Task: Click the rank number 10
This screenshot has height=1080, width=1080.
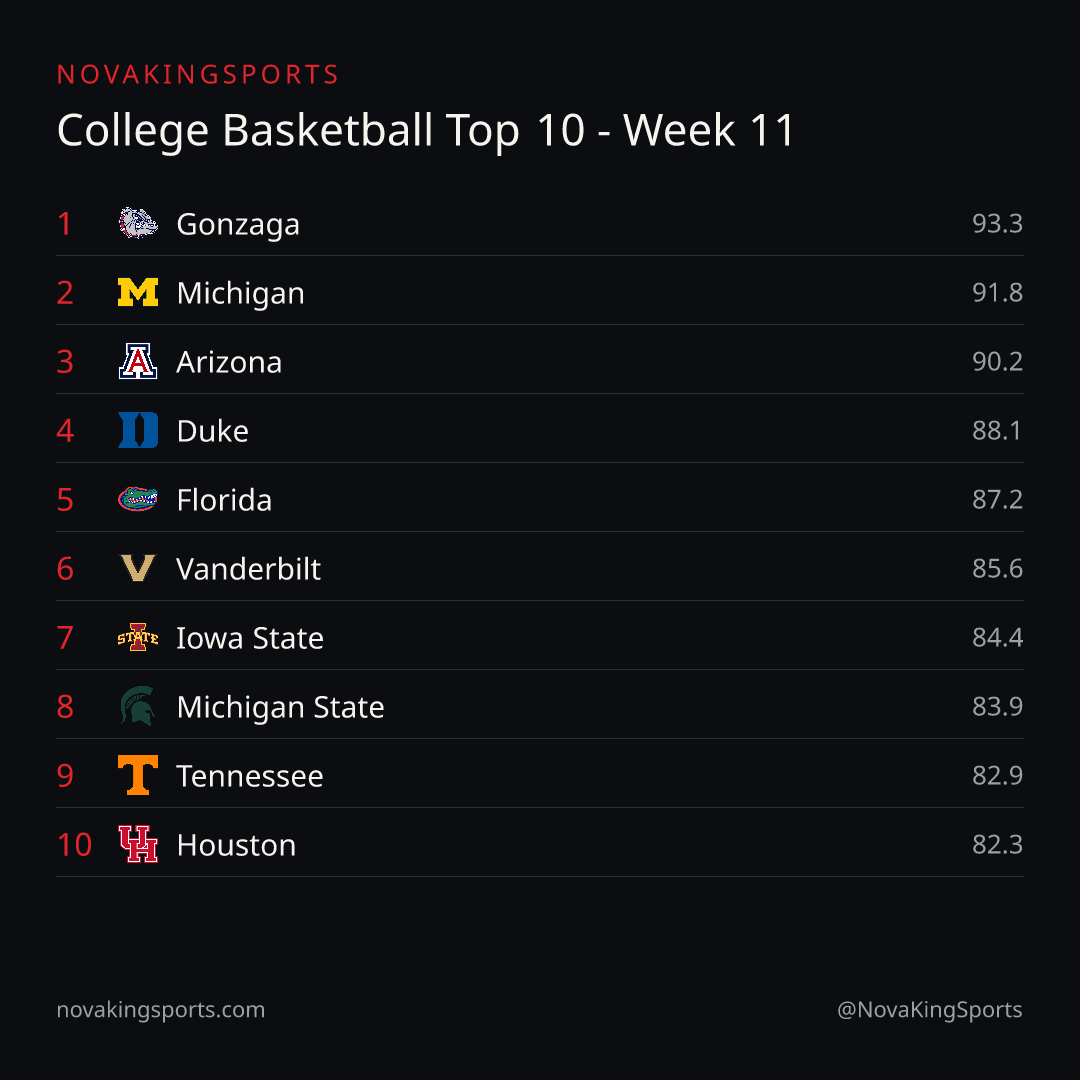Action: (74, 844)
